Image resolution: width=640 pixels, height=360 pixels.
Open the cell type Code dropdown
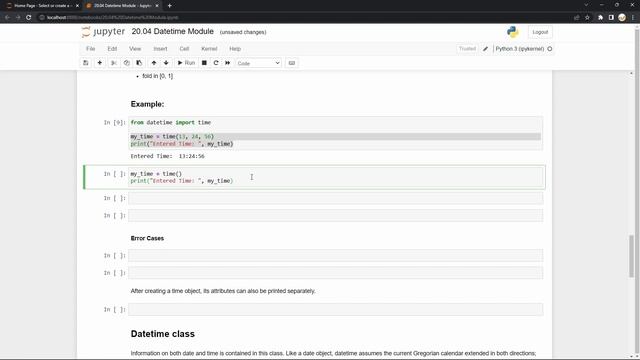[258, 63]
